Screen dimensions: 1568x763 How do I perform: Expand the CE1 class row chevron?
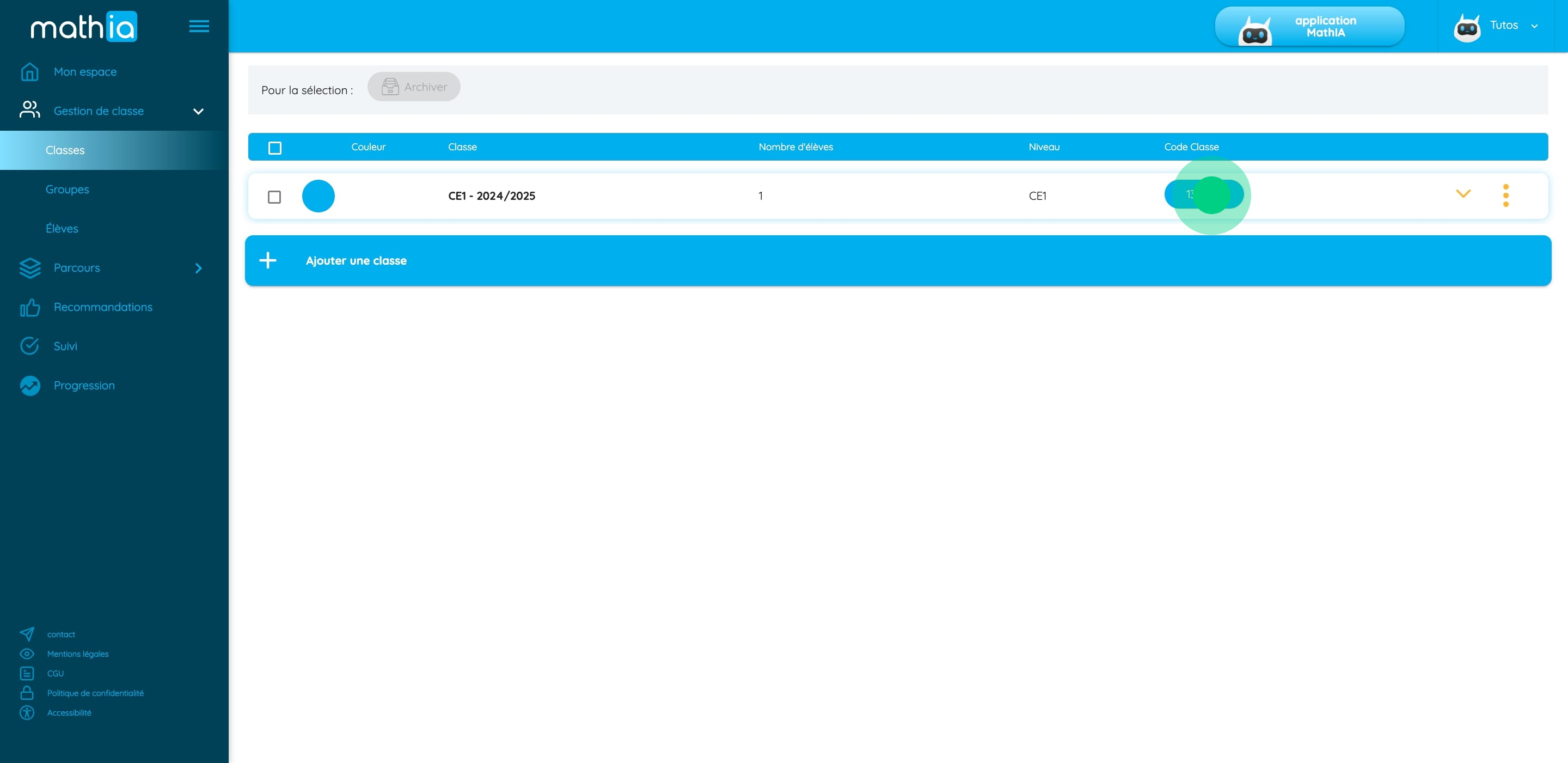[x=1463, y=194]
